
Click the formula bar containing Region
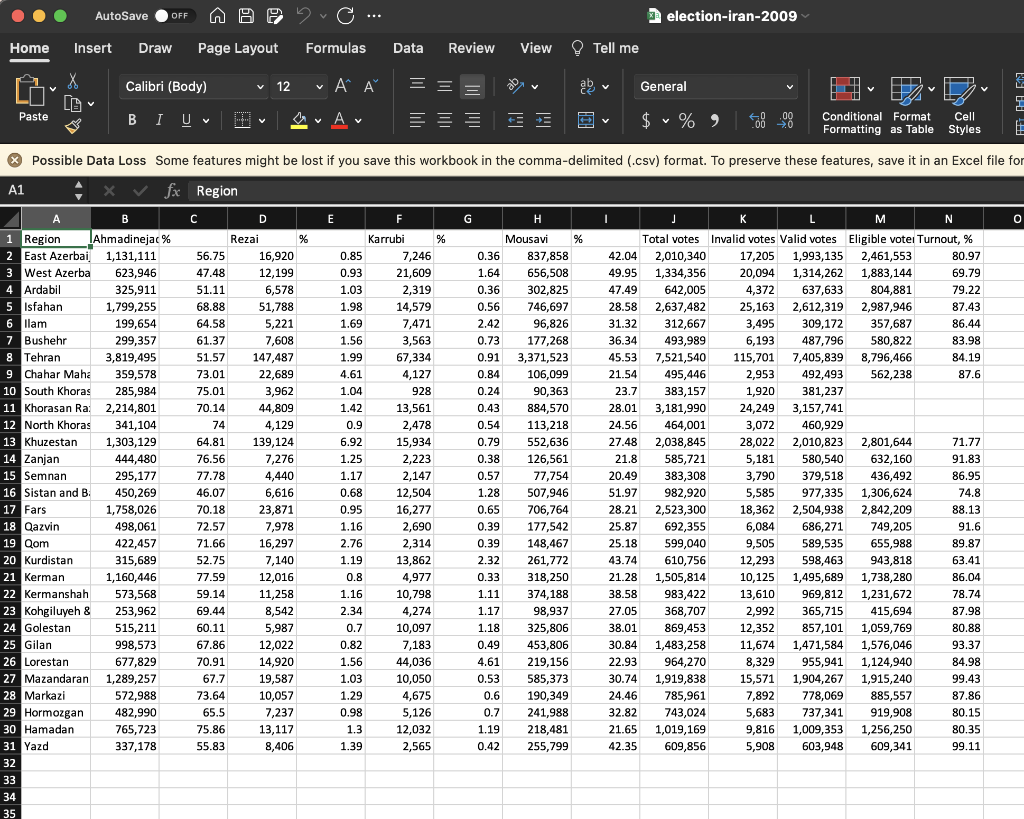point(600,190)
